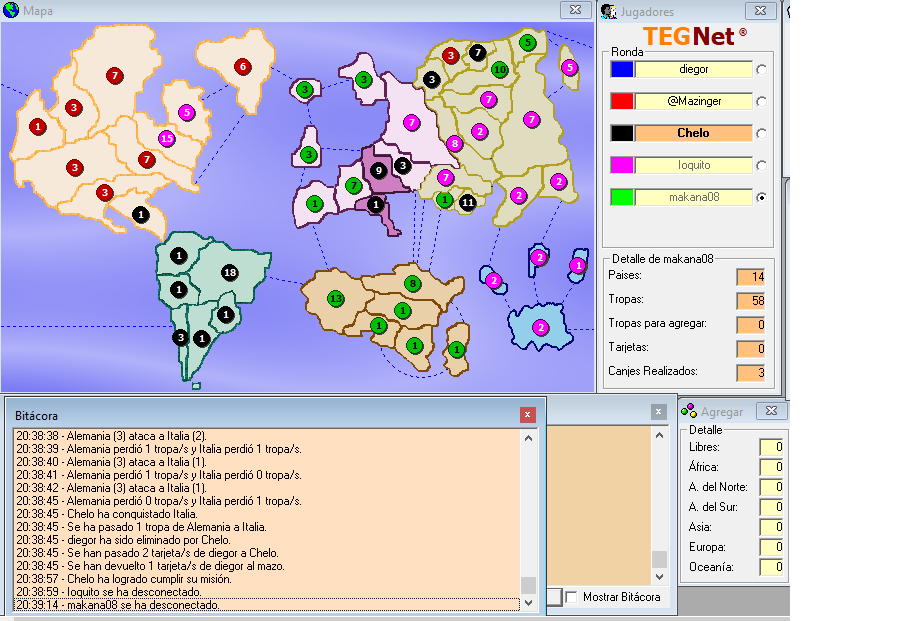Click the @Mazinger player name field
899x621 pixels.
[693, 101]
